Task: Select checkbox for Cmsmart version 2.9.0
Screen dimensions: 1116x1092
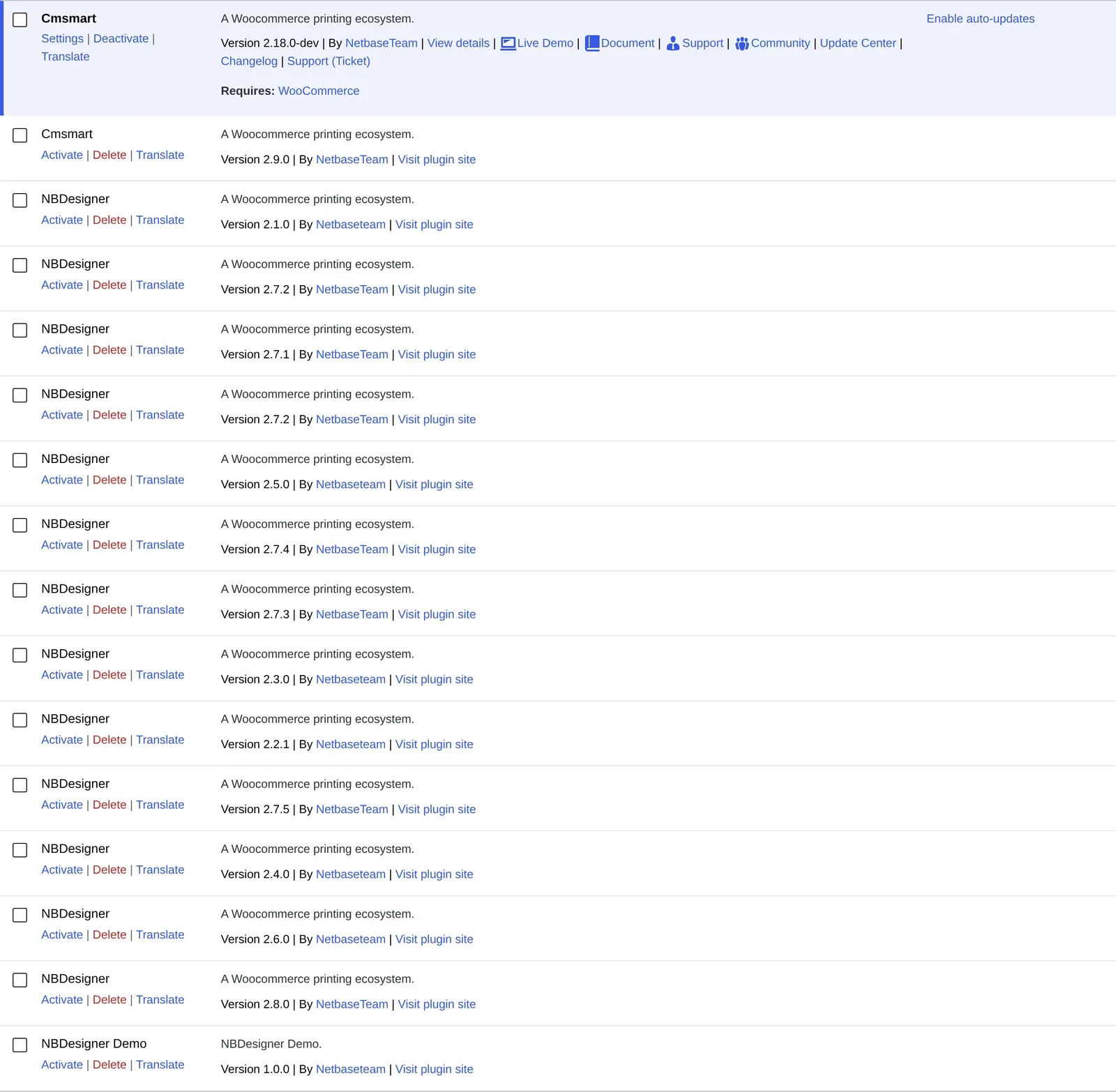Action: (20, 135)
